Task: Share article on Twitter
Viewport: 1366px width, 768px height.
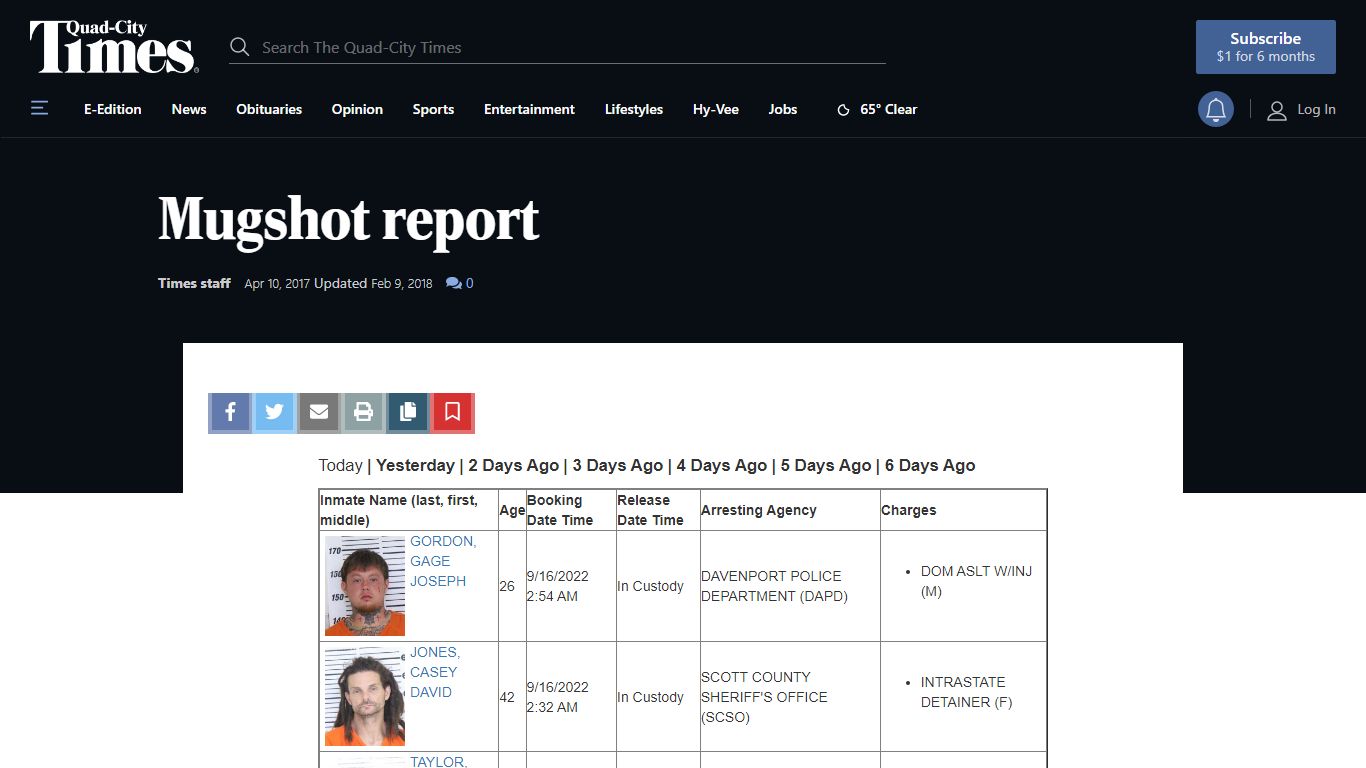Action: coord(274,412)
